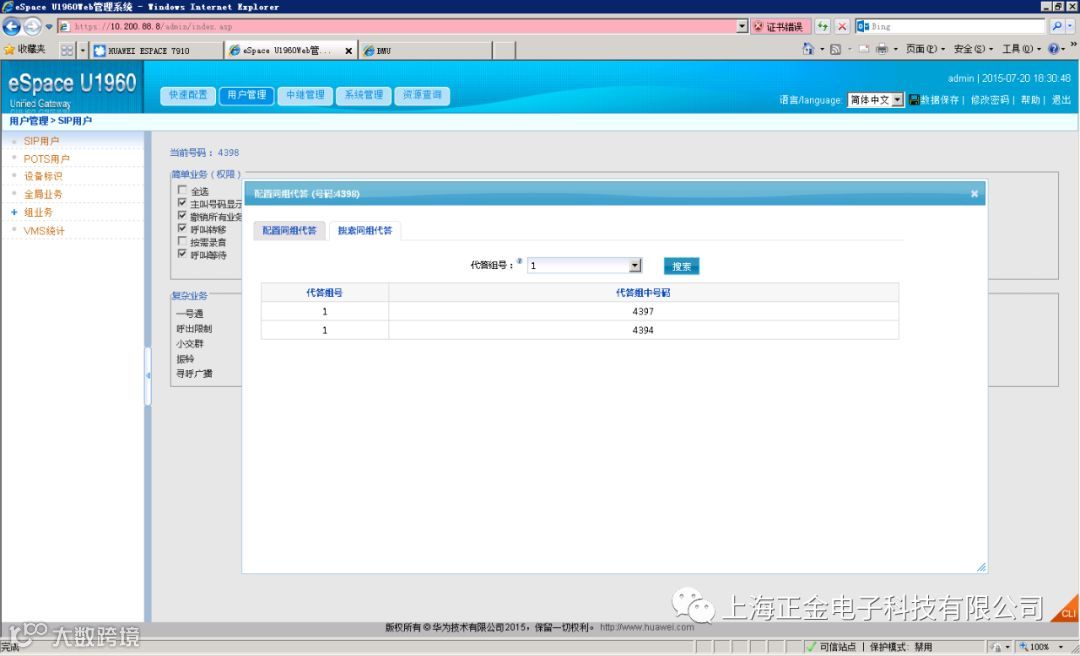Click the 数据保存 save data disk icon
This screenshot has width=1080, height=656.
(x=914, y=100)
